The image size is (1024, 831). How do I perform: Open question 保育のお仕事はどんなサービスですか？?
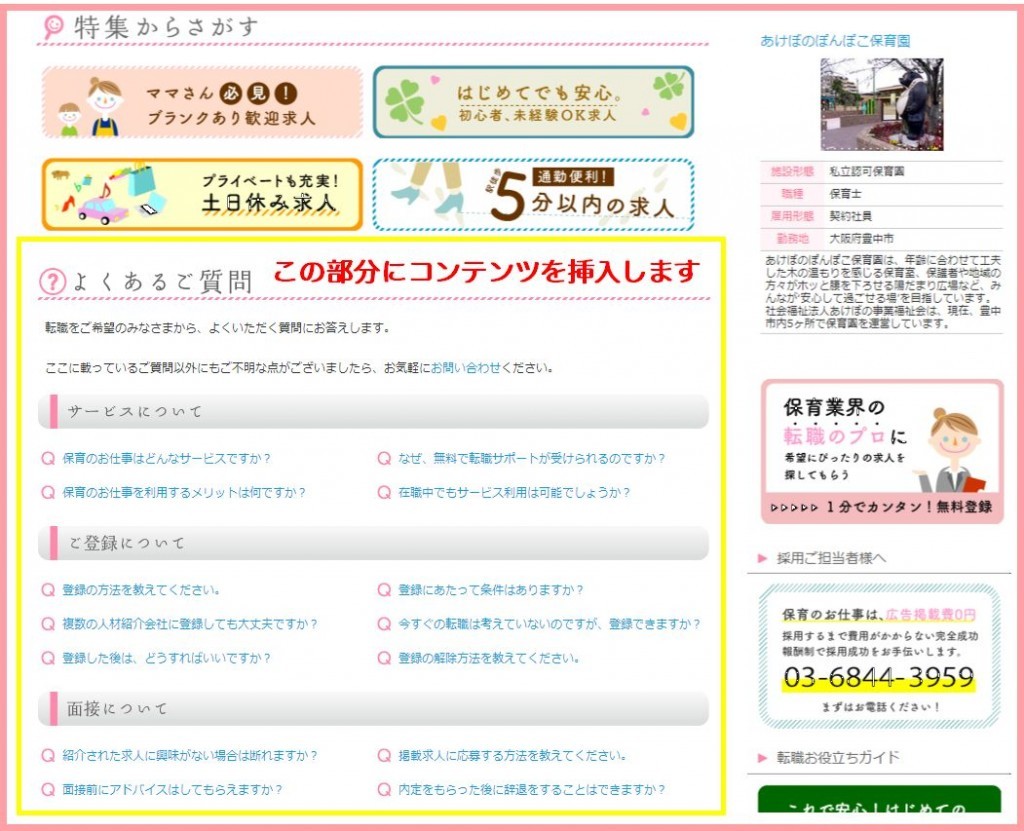click(166, 458)
